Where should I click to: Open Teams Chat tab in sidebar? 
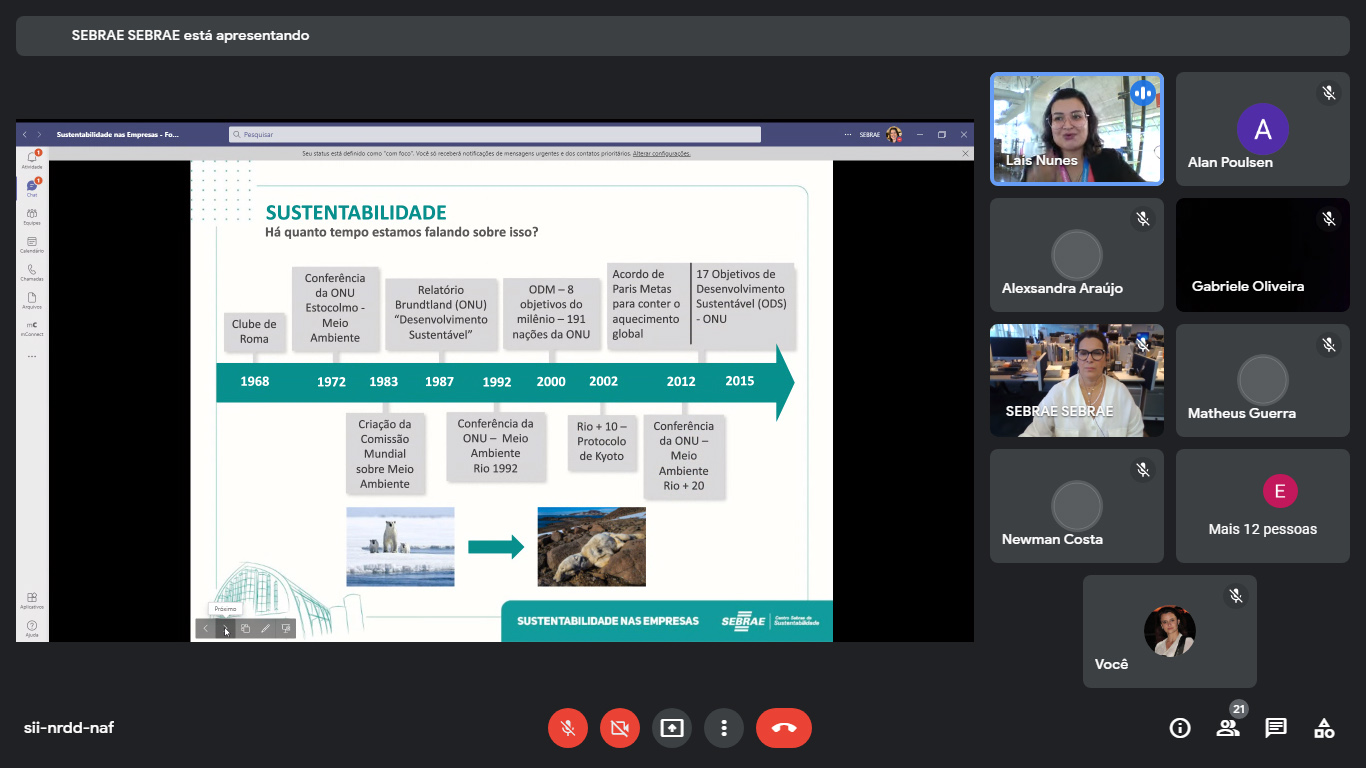(x=32, y=188)
